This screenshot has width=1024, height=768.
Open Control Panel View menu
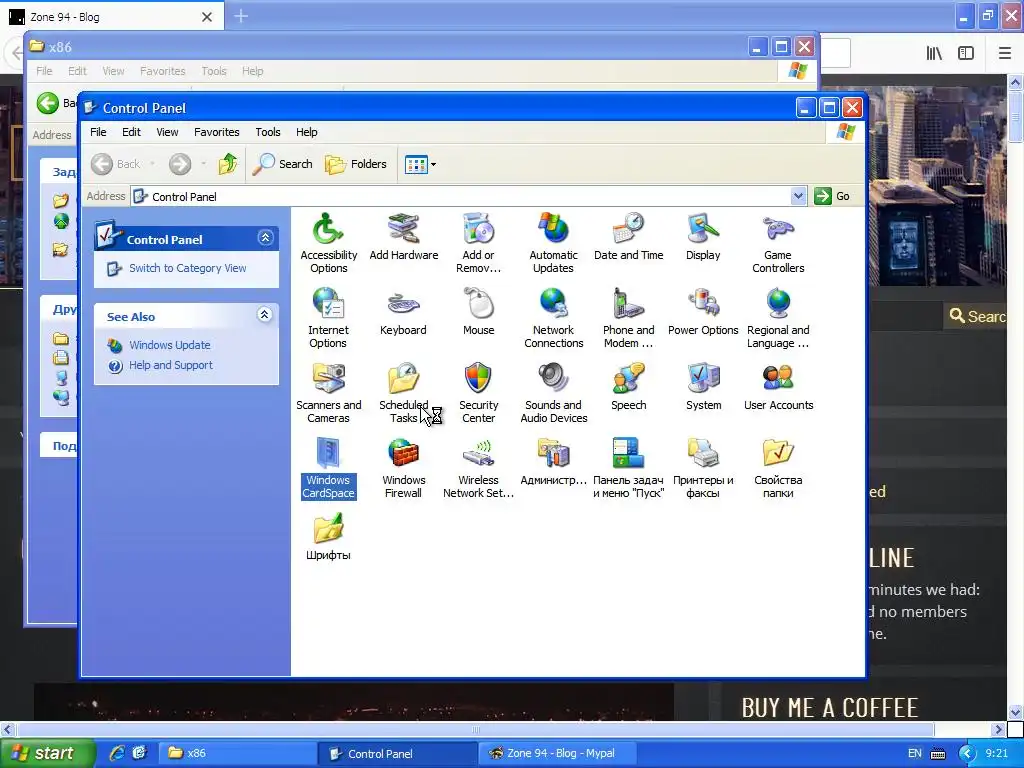[x=167, y=132]
